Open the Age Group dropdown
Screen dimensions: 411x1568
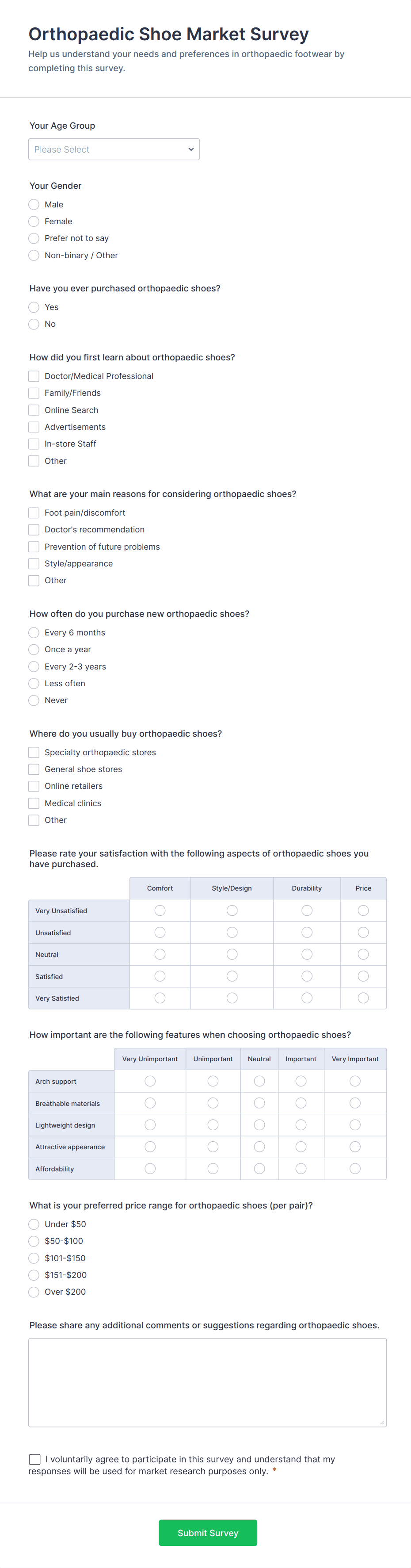pos(114,149)
